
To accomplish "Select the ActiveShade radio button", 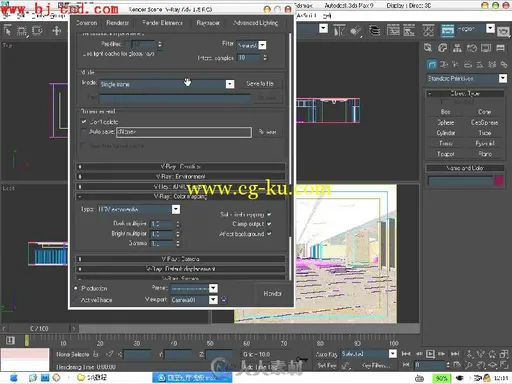I will 76,300.
